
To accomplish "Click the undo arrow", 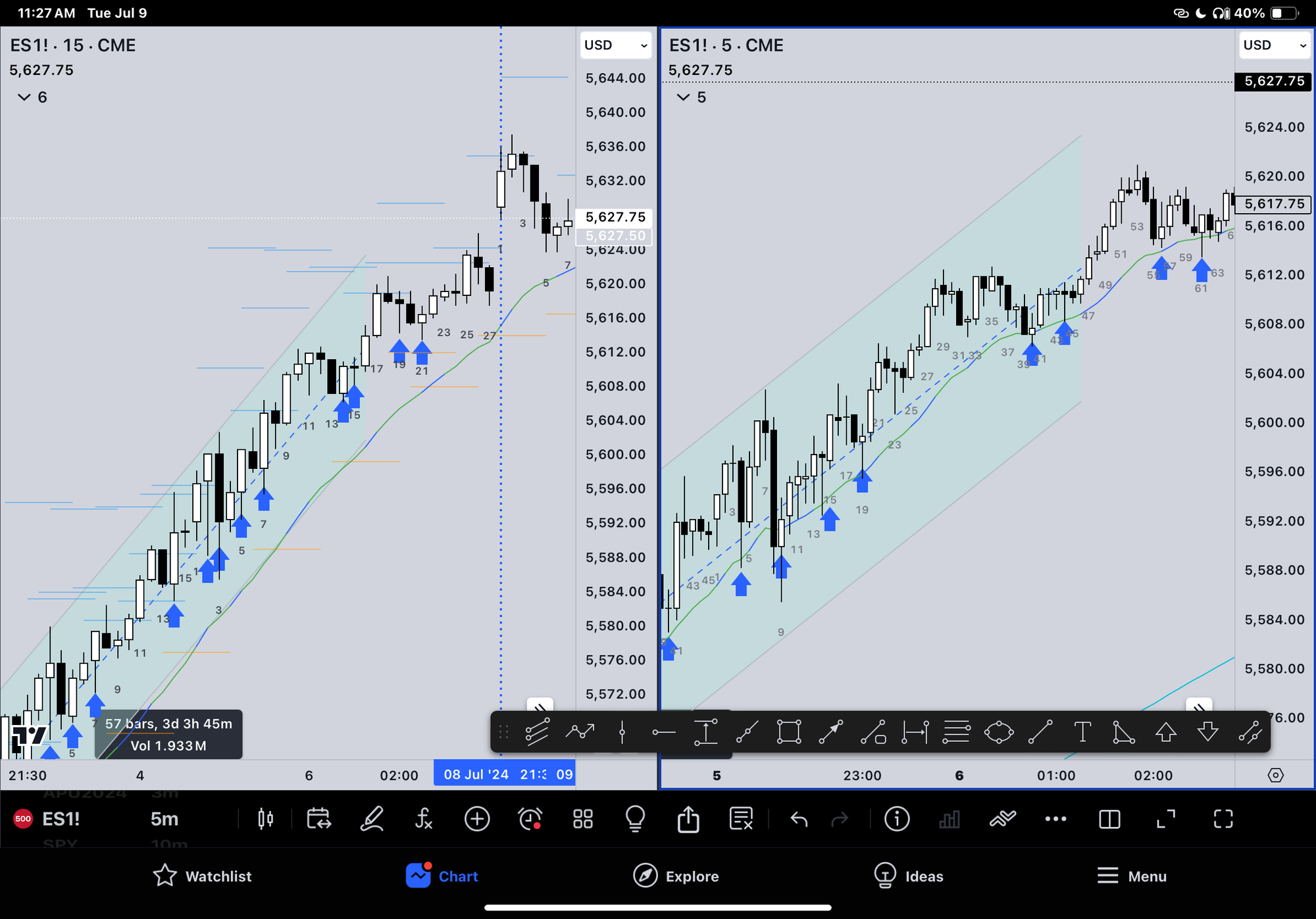I will [x=799, y=819].
